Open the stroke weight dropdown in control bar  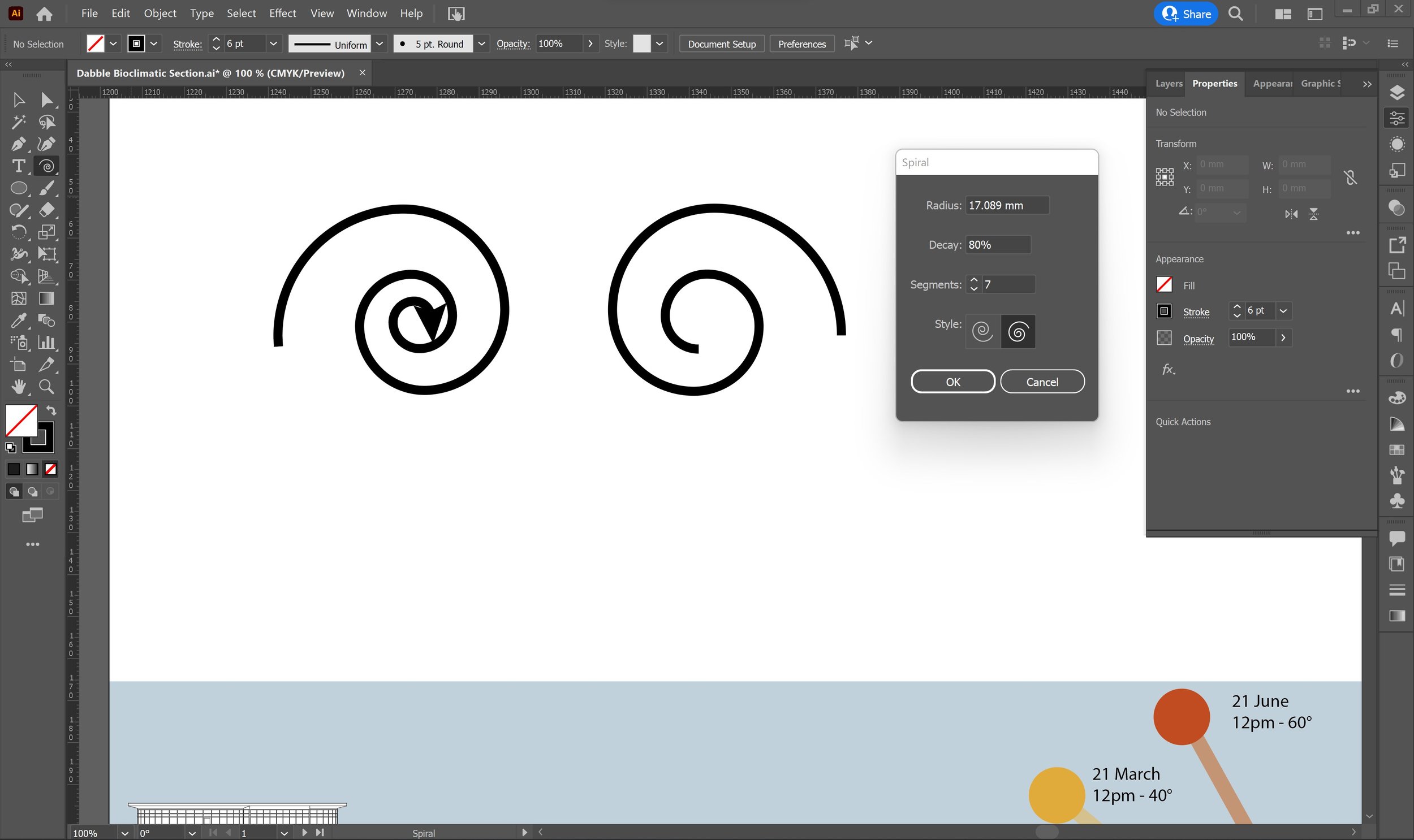pos(274,44)
